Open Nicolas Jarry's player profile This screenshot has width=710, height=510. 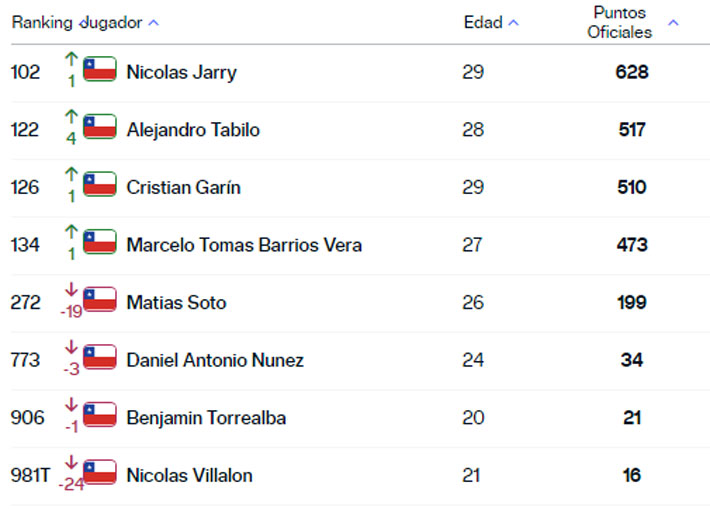(x=181, y=72)
